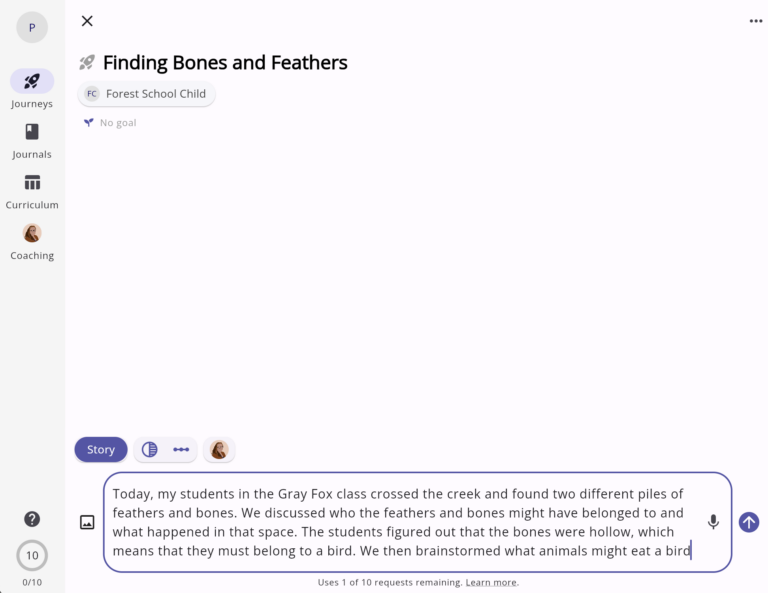Send the story with the arrow button
Image resolution: width=768 pixels, height=593 pixels.
(749, 522)
